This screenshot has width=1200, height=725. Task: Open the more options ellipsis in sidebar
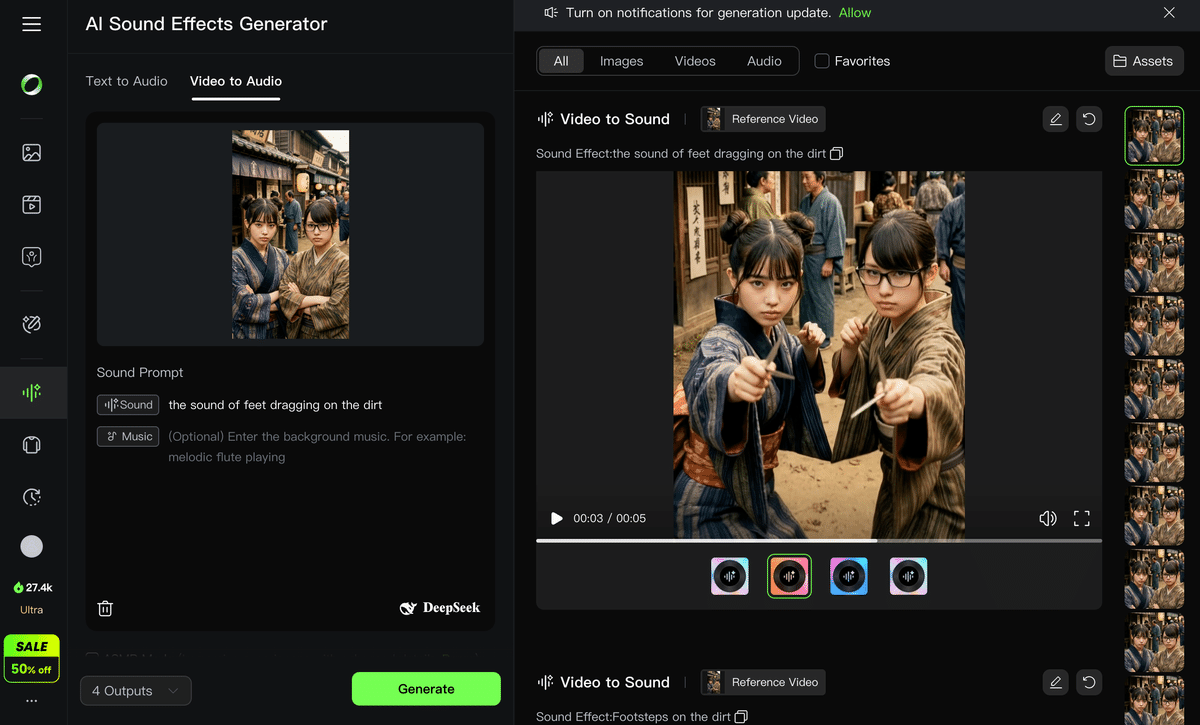pyautogui.click(x=32, y=701)
